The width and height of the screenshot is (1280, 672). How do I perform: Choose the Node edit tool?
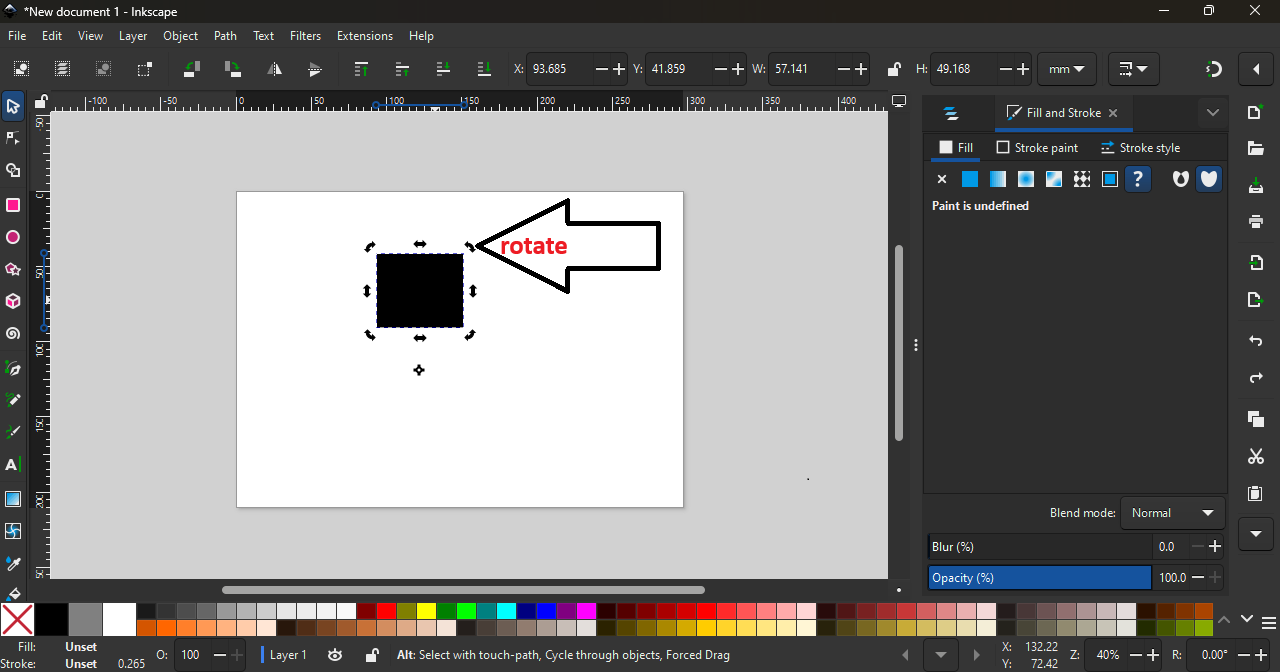tap(13, 139)
